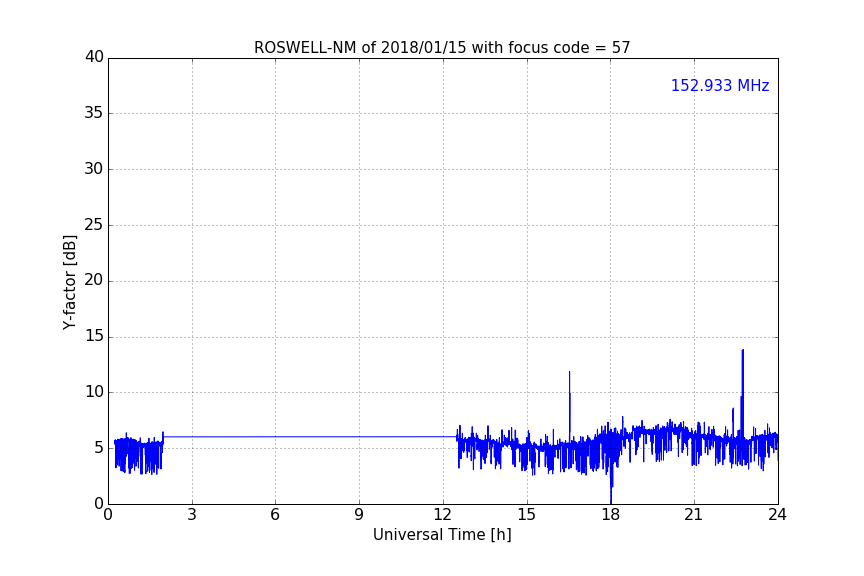Select the '152.933 MHz' frequency label
The height and width of the screenshot is (576, 864).
click(x=720, y=85)
